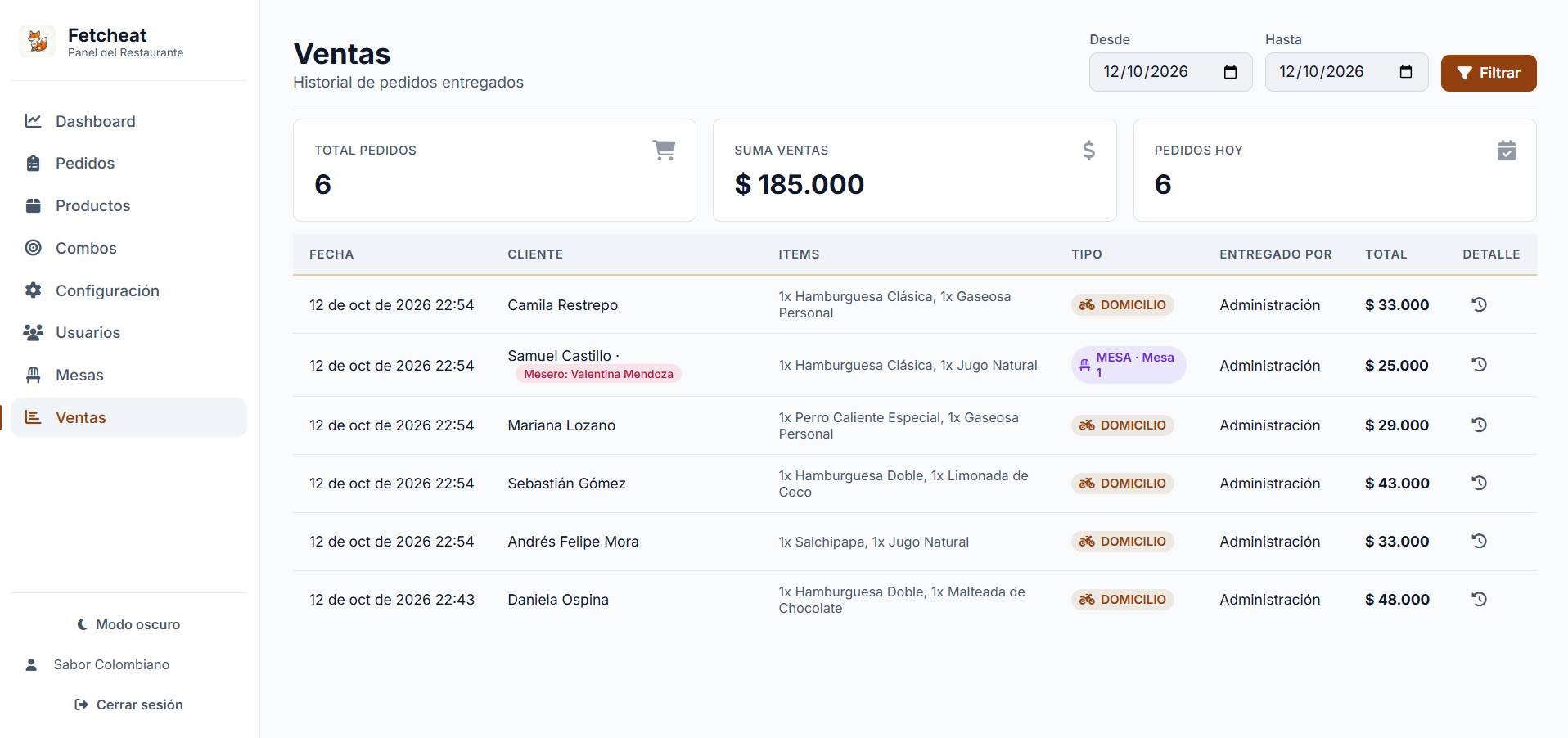
Task: Click the CLIENTE column header
Action: pyautogui.click(x=535, y=254)
